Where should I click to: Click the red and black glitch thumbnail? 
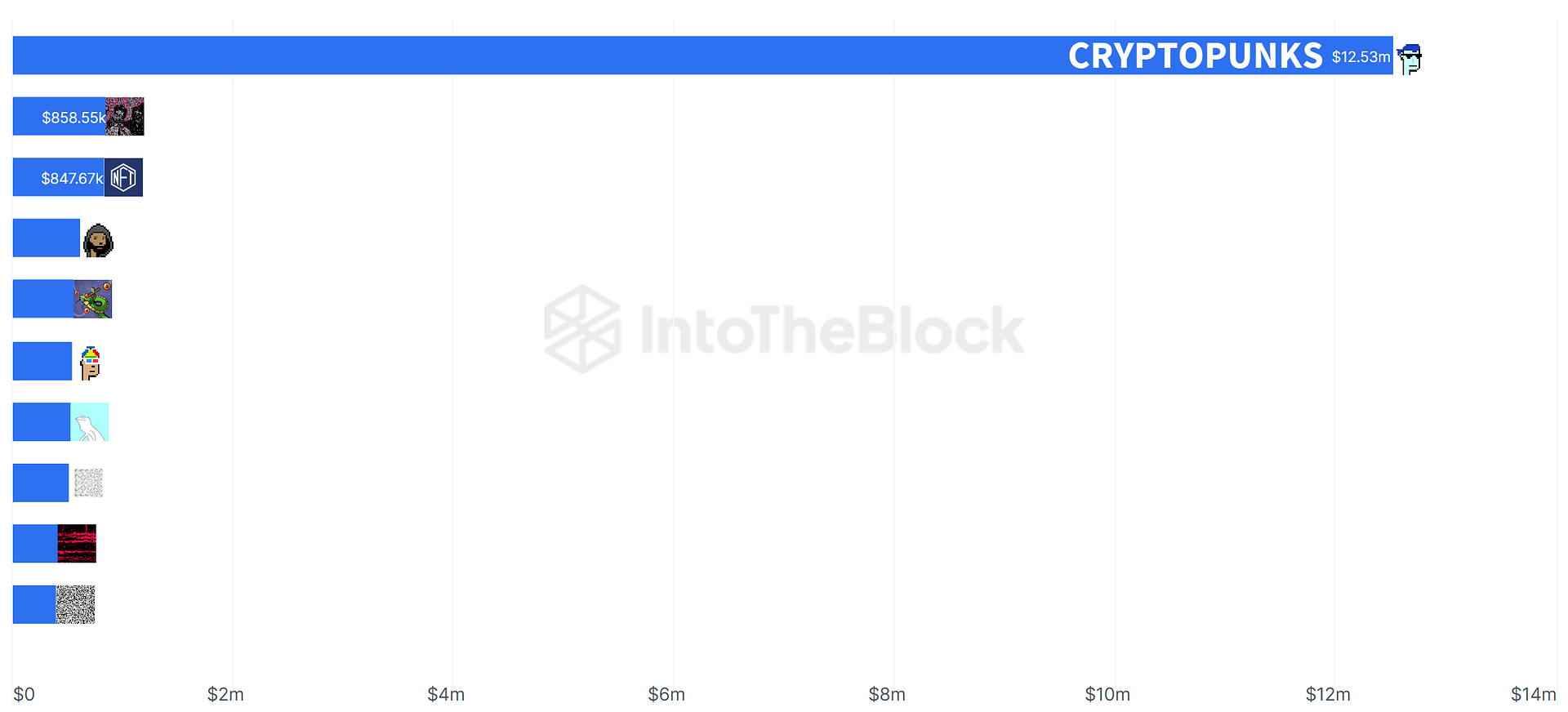click(x=77, y=543)
